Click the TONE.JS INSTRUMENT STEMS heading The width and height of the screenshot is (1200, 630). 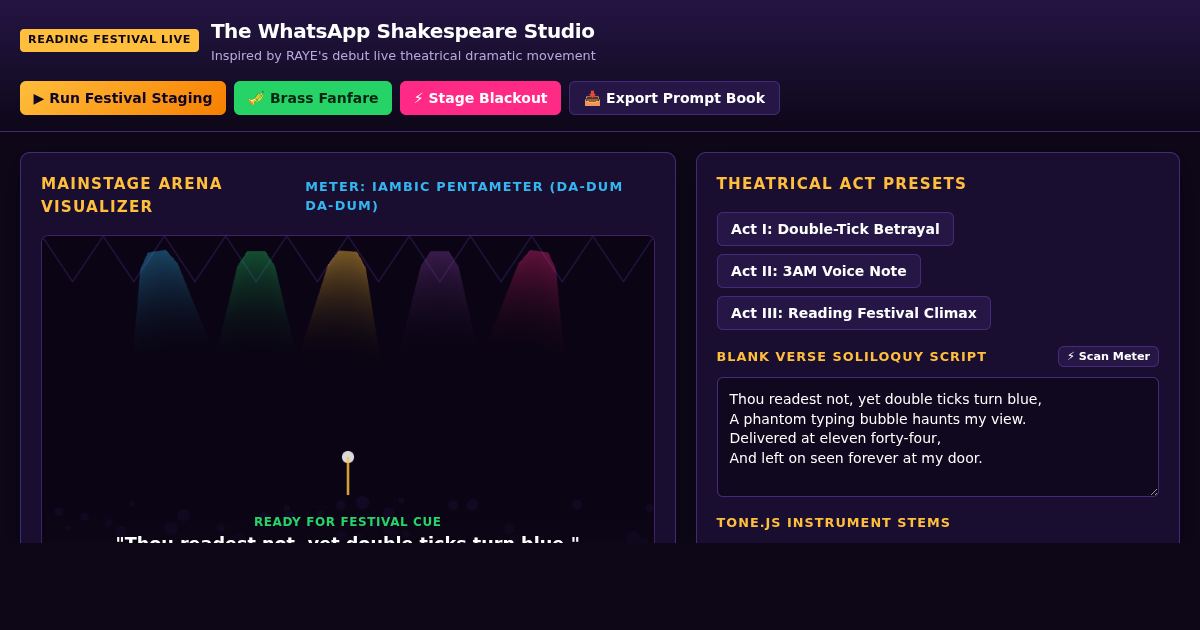click(834, 523)
